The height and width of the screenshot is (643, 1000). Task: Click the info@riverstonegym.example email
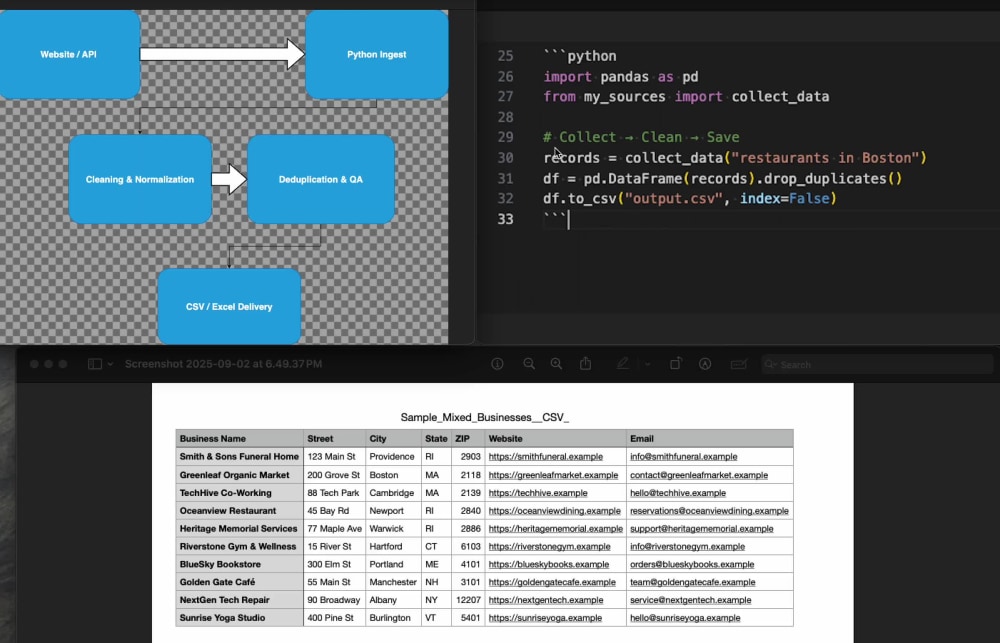(x=687, y=547)
